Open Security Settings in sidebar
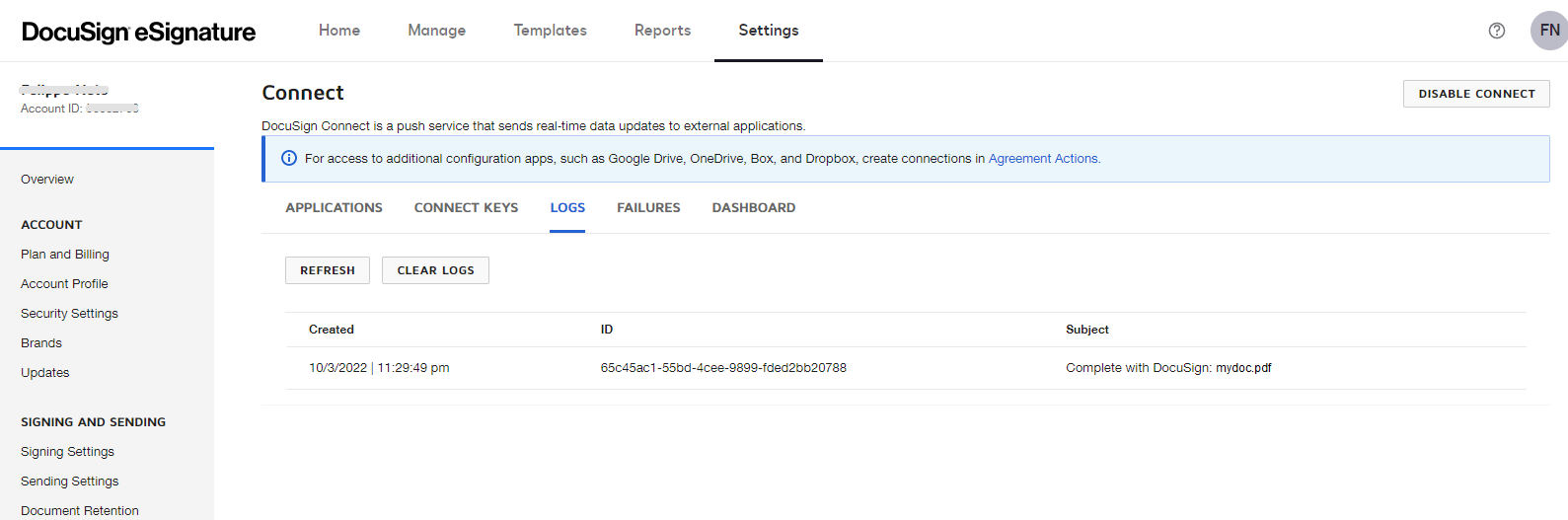 69,314
